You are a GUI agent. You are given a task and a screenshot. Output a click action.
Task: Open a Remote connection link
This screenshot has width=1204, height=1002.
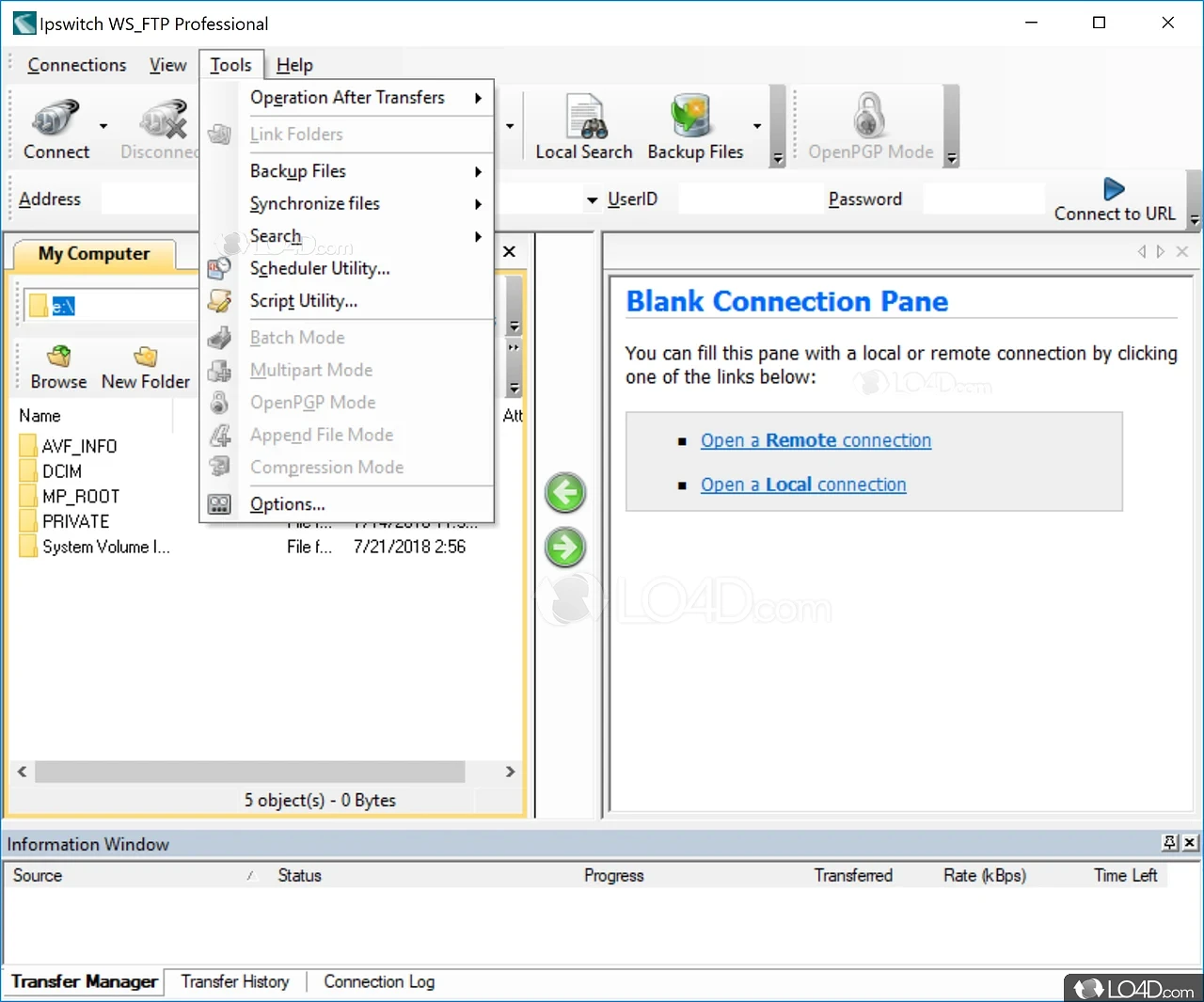[816, 440]
